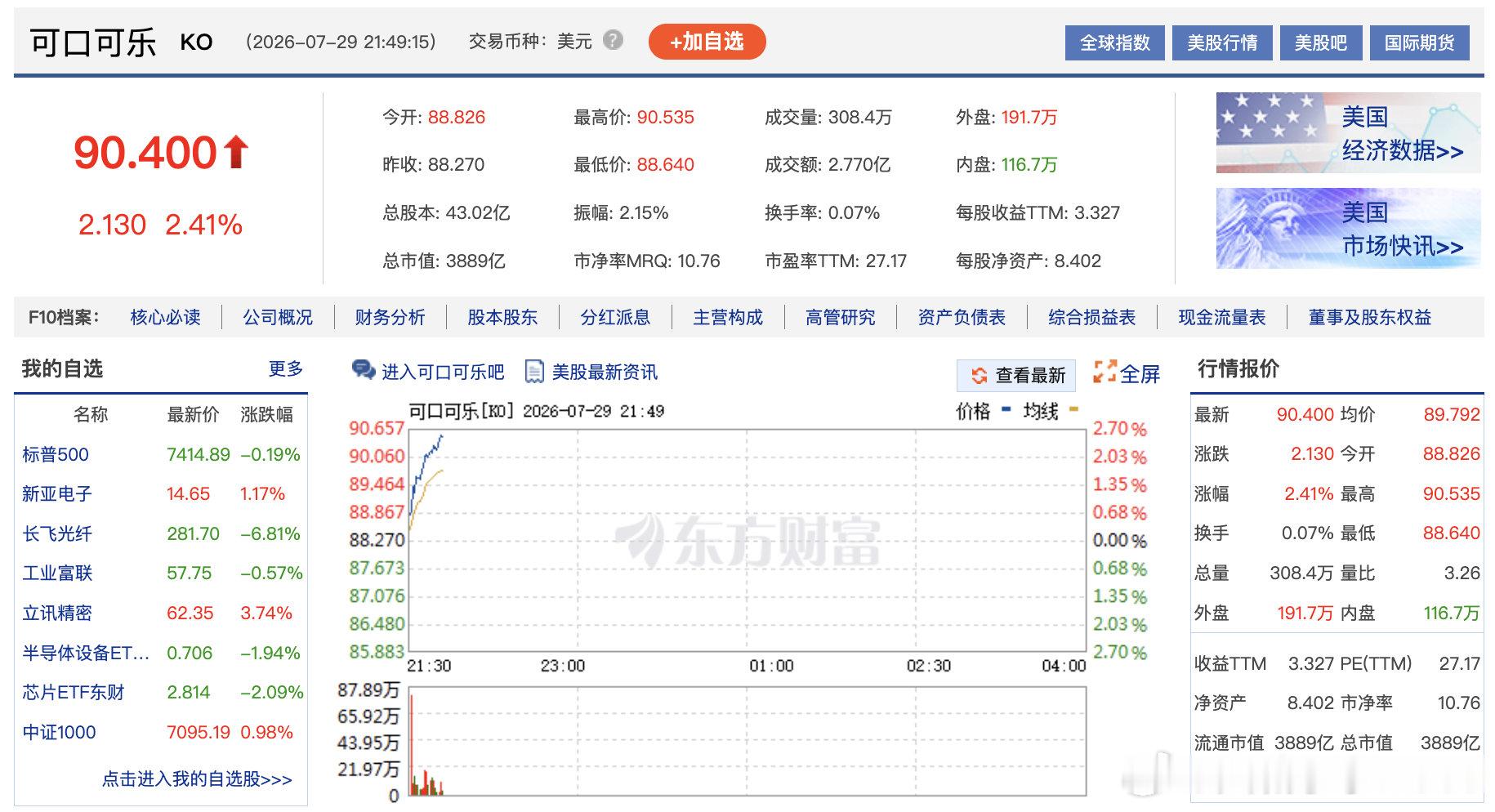Click the 7414.89 price for 标普500
This screenshot has height=812, width=1495.
[x=199, y=454]
